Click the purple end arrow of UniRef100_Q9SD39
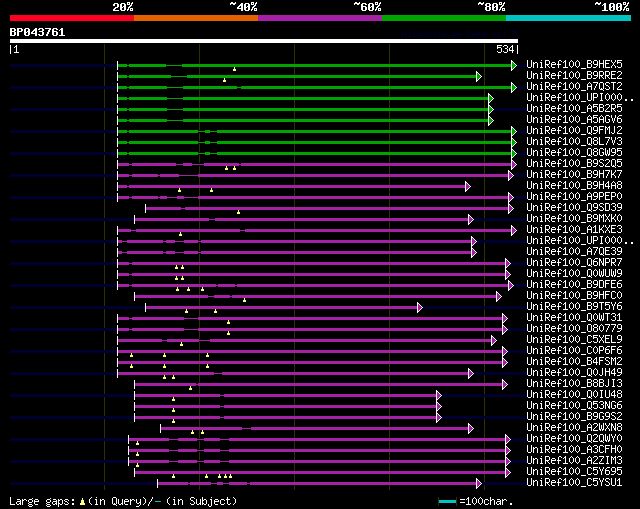Image resolution: width=640 pixels, height=509 pixels. coord(511,209)
